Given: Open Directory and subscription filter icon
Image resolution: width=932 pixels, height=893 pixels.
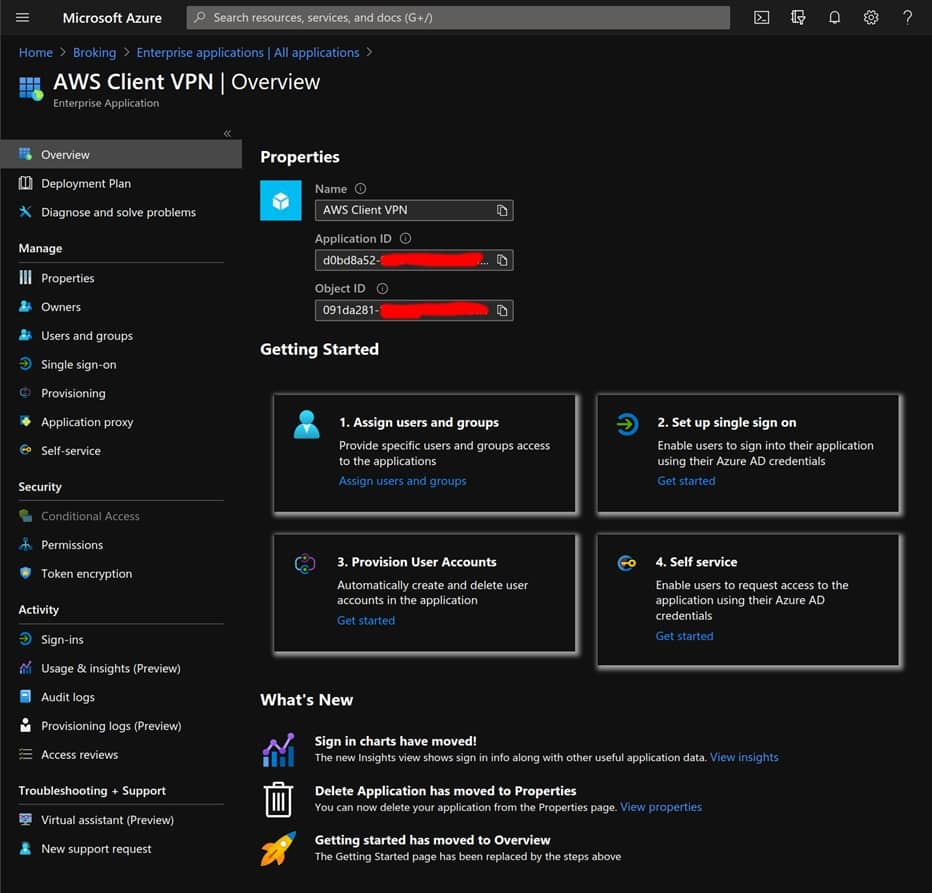Looking at the screenshot, I should 798,17.
